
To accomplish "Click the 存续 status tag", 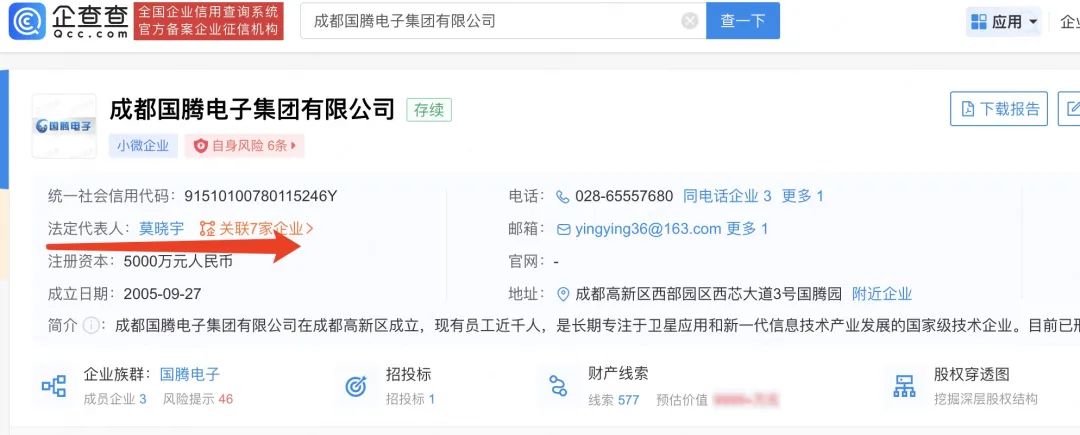I will coord(429,109).
